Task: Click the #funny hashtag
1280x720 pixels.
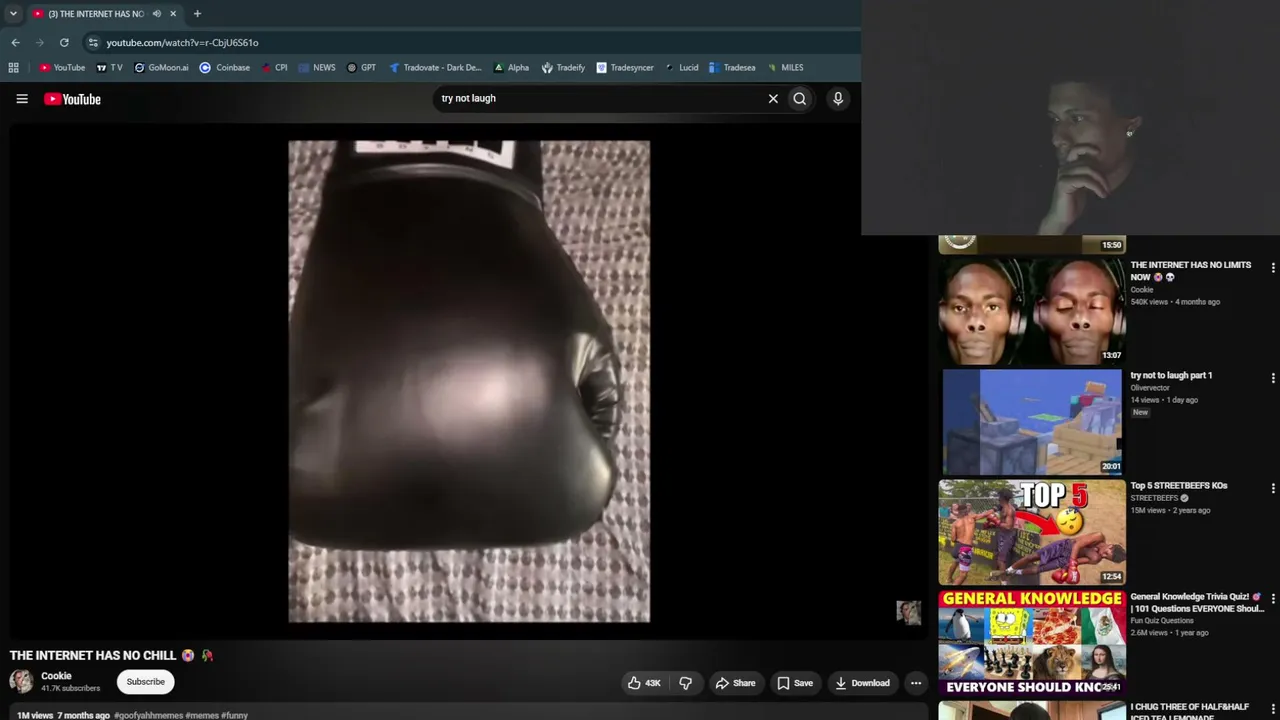Action: [234, 715]
